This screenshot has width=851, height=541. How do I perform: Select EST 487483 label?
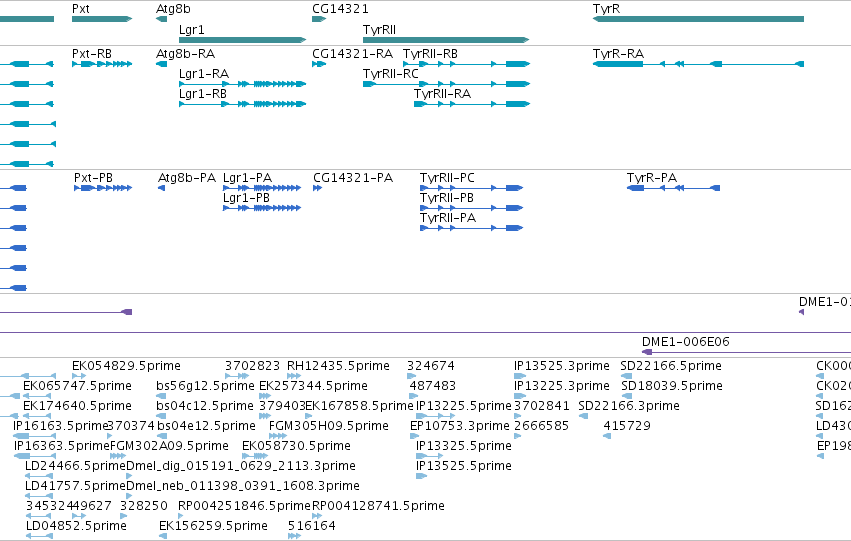click(x=433, y=386)
